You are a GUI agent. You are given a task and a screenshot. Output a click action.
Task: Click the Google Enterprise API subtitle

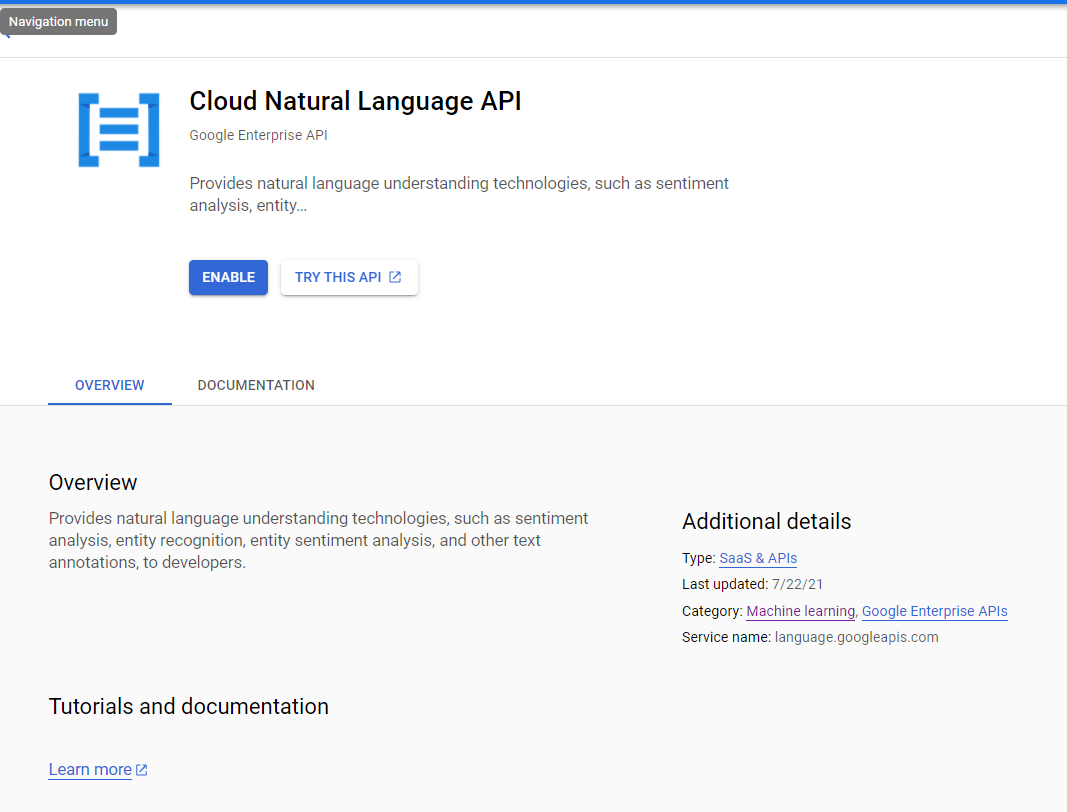pyautogui.click(x=258, y=135)
